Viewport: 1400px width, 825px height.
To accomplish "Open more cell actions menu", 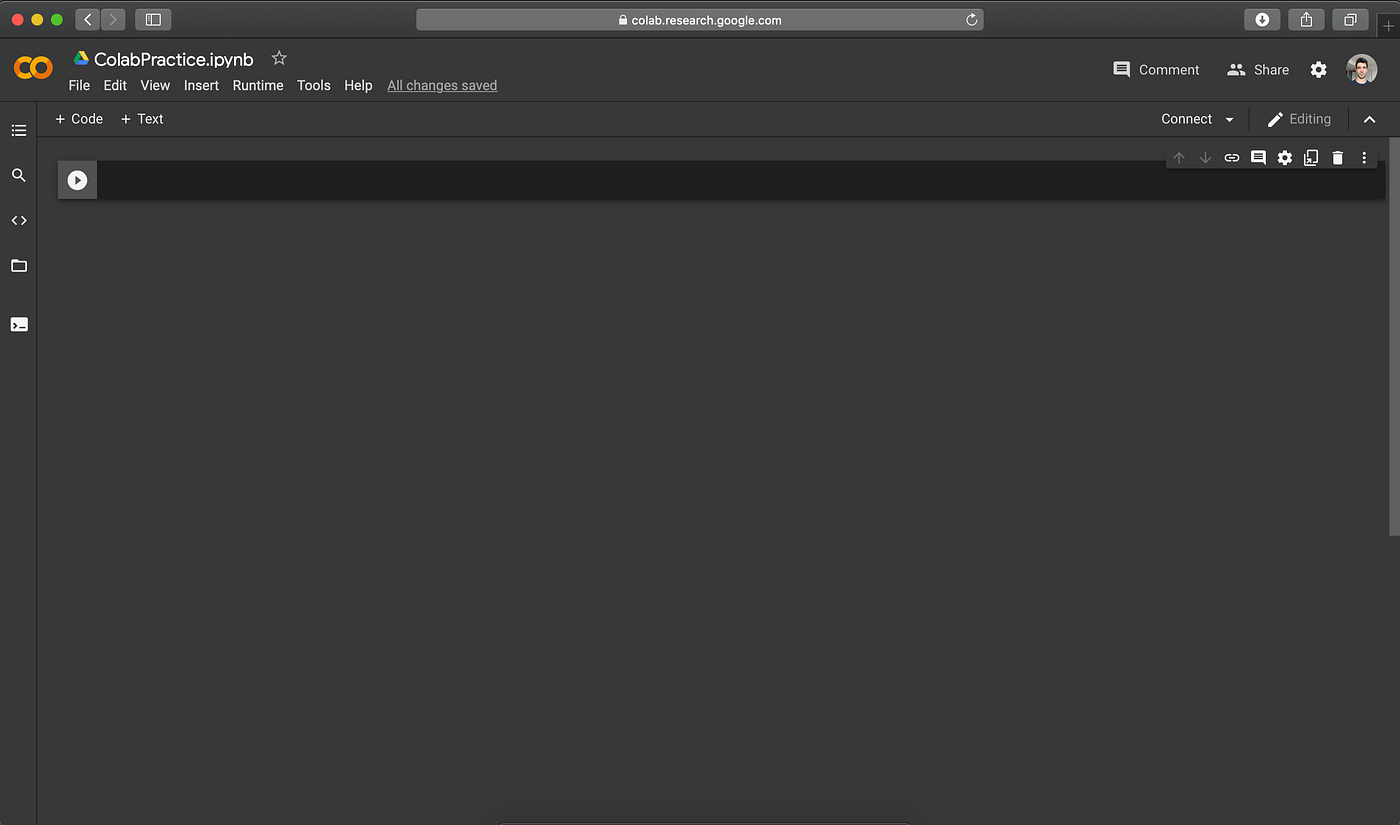I will [1364, 157].
